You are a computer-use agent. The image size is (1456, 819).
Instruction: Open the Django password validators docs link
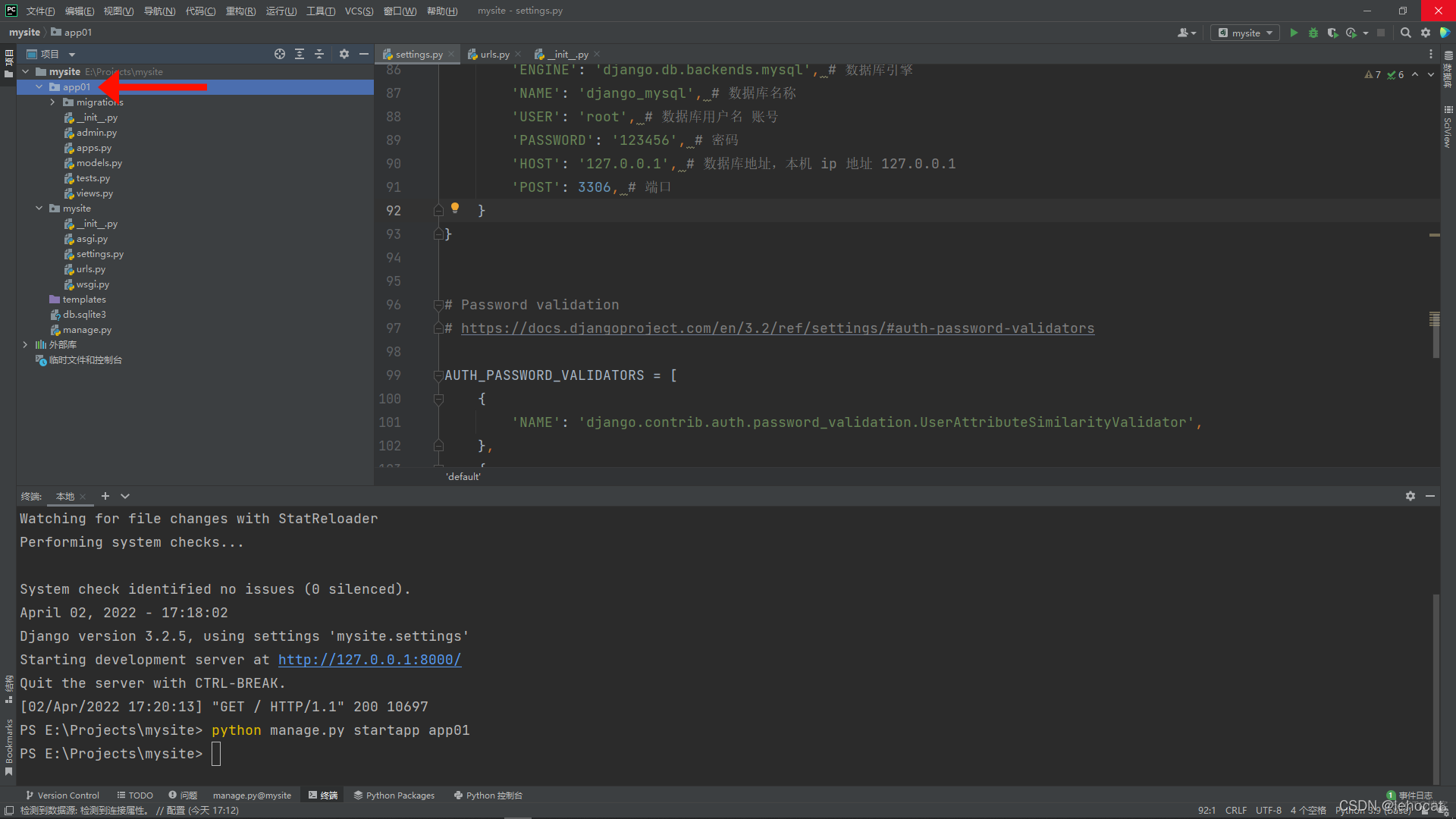click(777, 328)
